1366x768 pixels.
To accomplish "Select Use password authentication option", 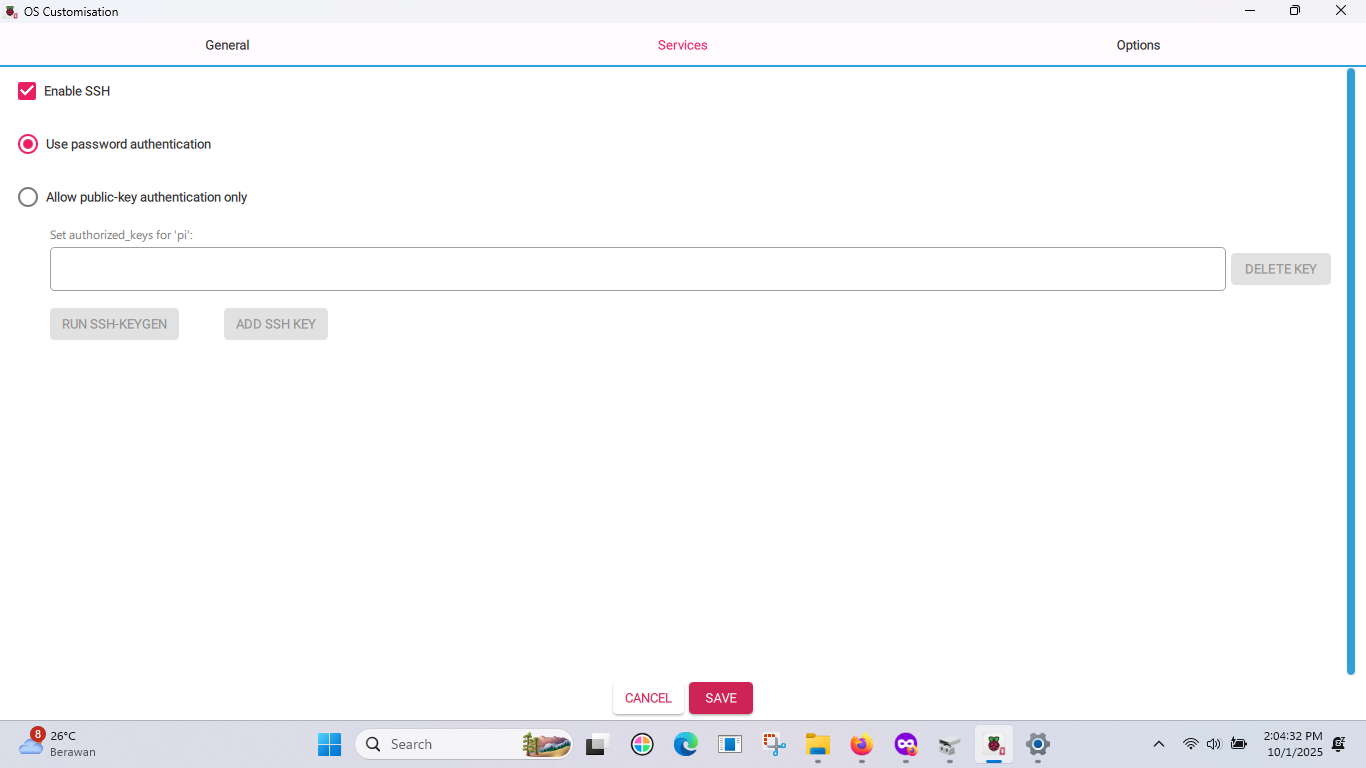I will point(28,144).
